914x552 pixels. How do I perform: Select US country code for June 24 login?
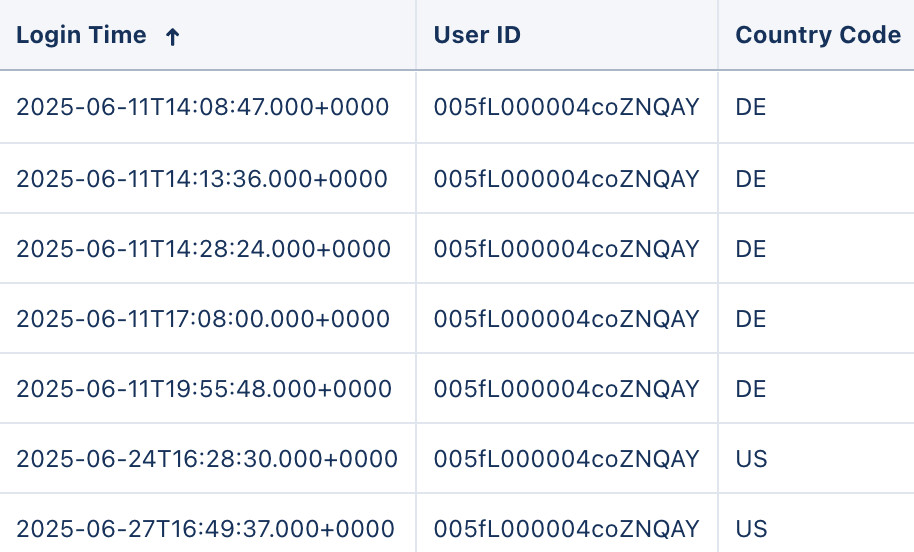[x=751, y=459]
